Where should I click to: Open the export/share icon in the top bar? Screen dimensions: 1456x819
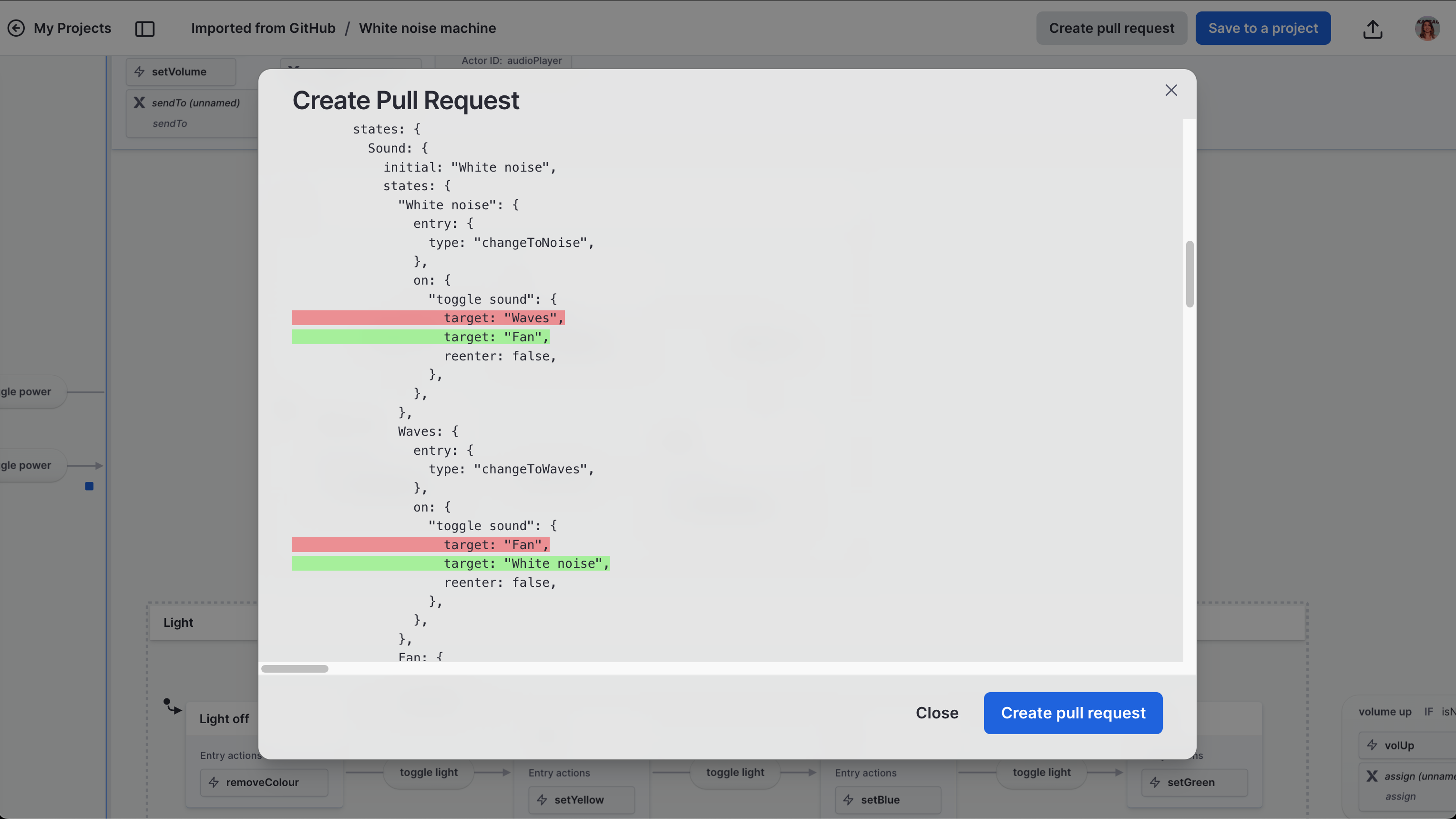1373,28
